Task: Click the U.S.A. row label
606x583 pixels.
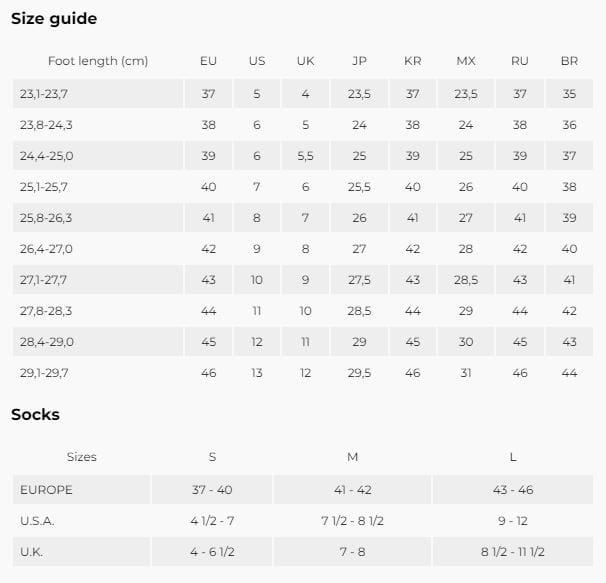Action: click(x=37, y=521)
